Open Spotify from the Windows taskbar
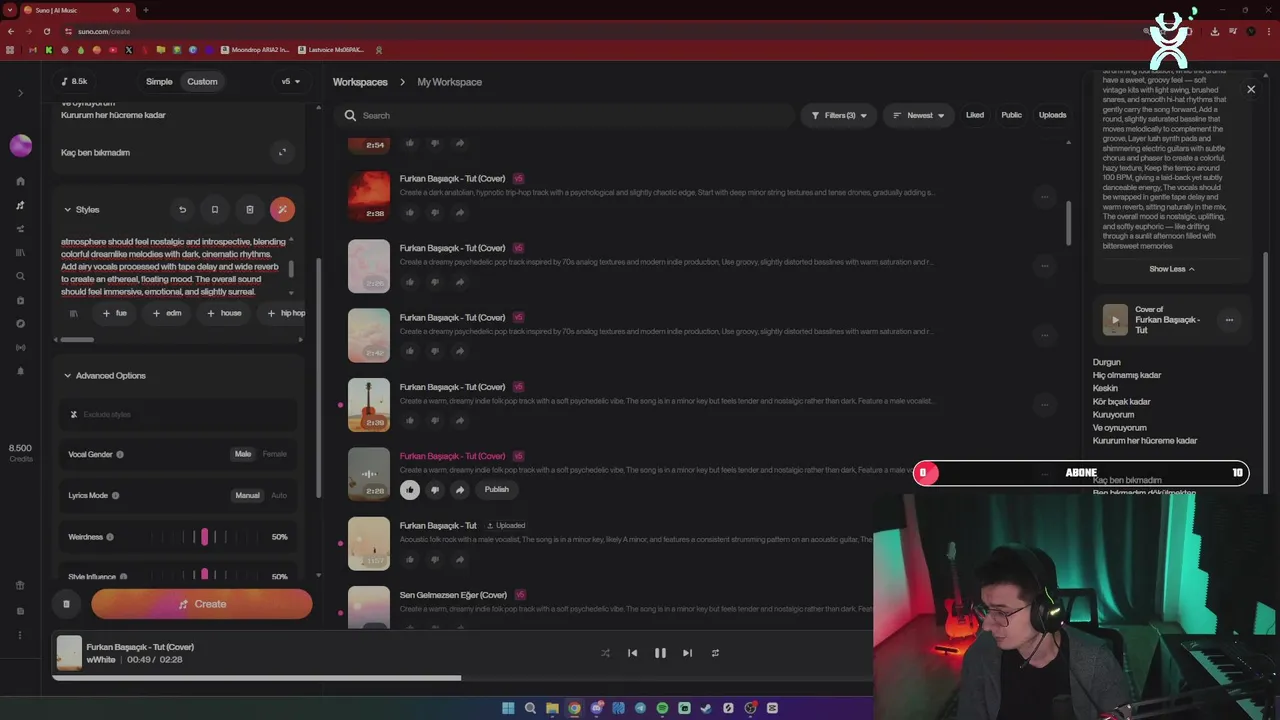 pos(662,708)
